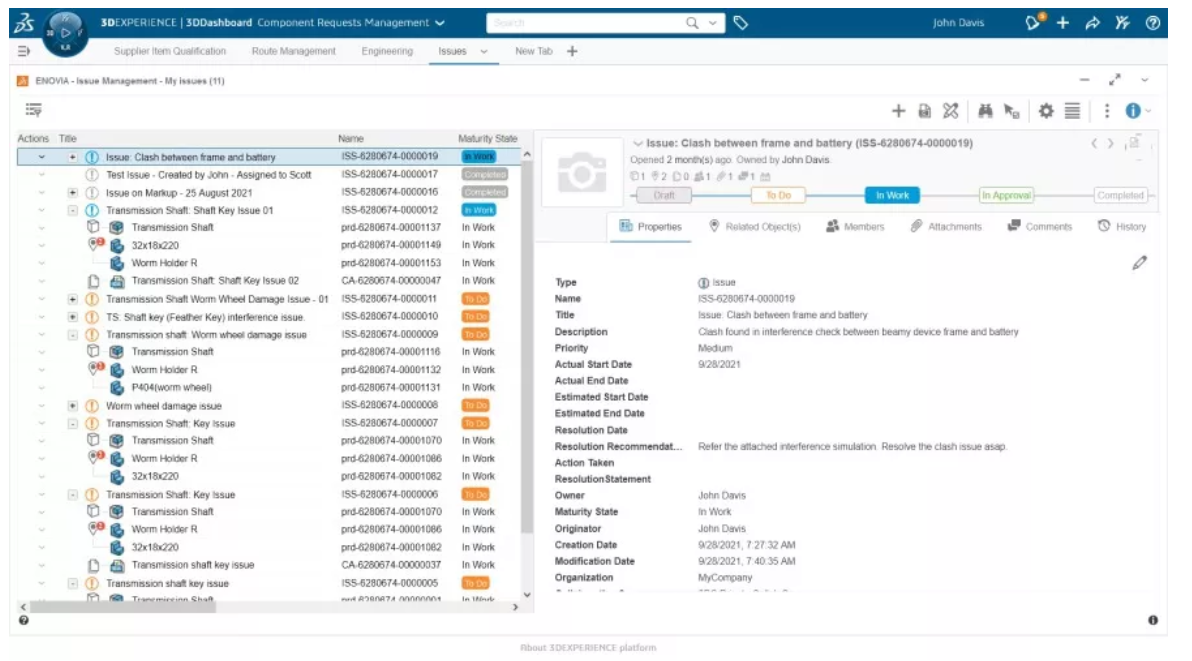Open the dashboard title dropdown arrow
1192x661 pixels.
(x=440, y=23)
